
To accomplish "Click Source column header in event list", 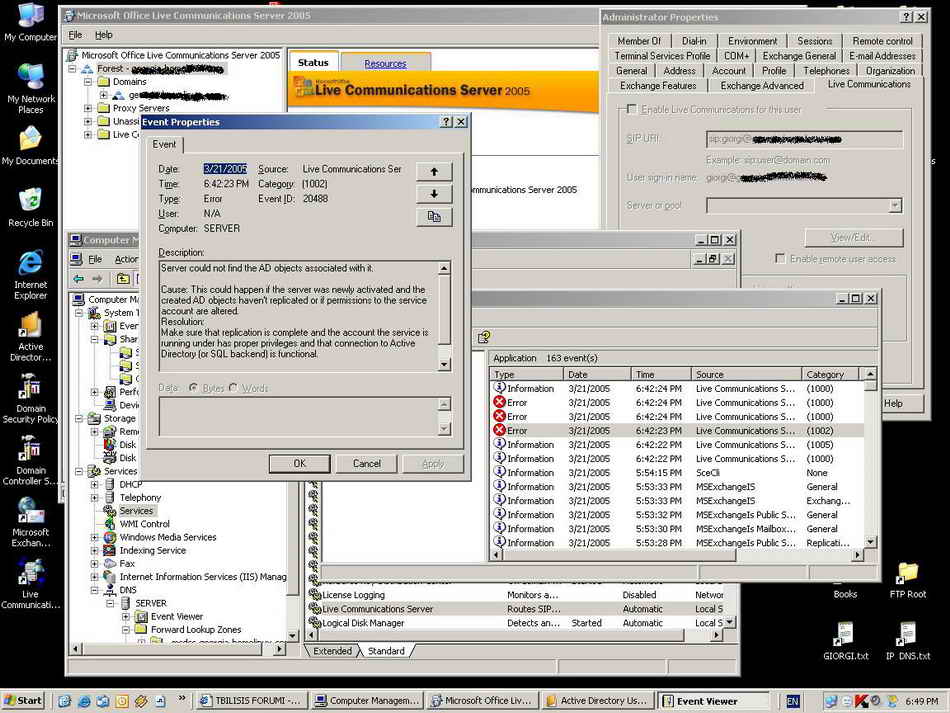I will click(746, 374).
